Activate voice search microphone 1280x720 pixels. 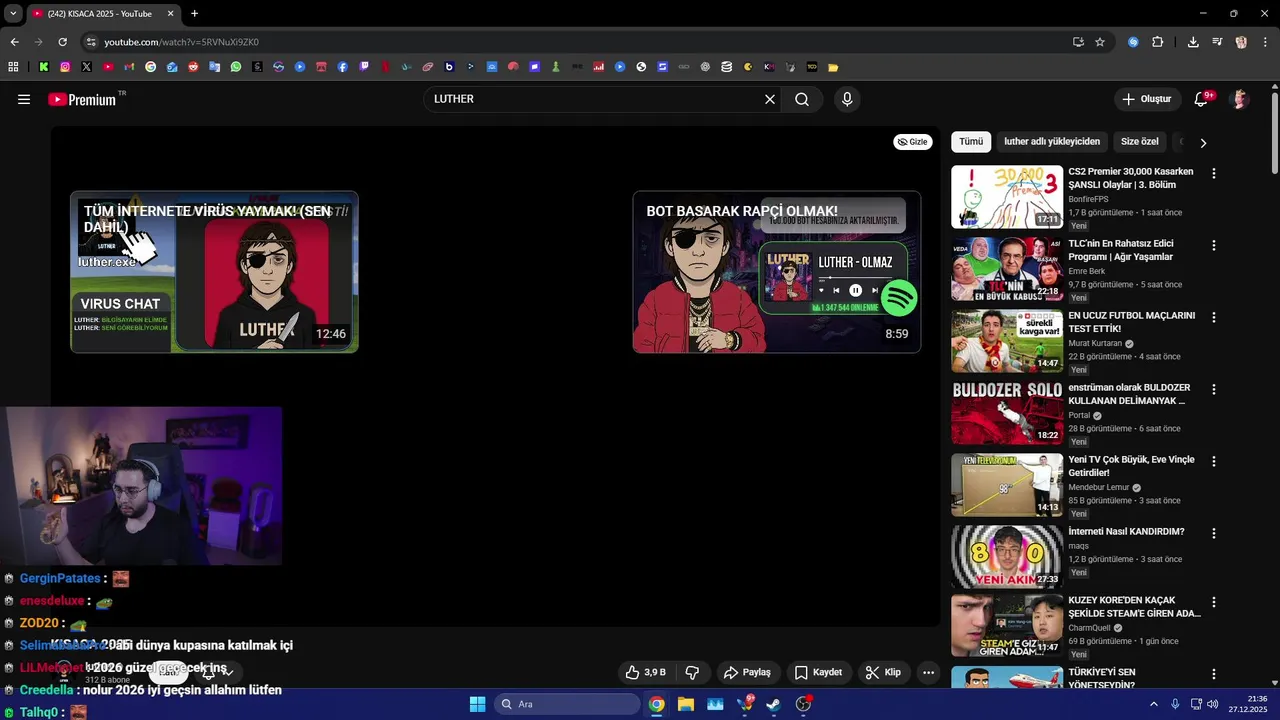847,99
